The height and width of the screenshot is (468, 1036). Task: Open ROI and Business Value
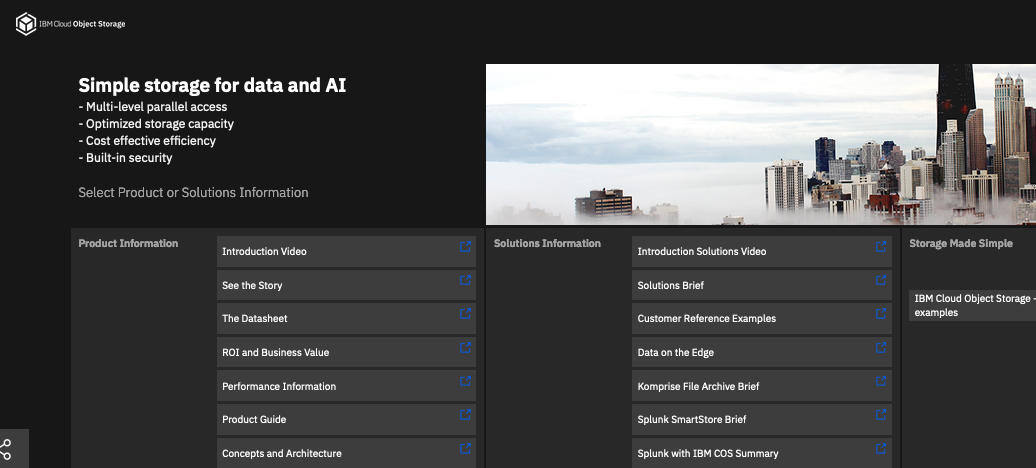(x=346, y=352)
